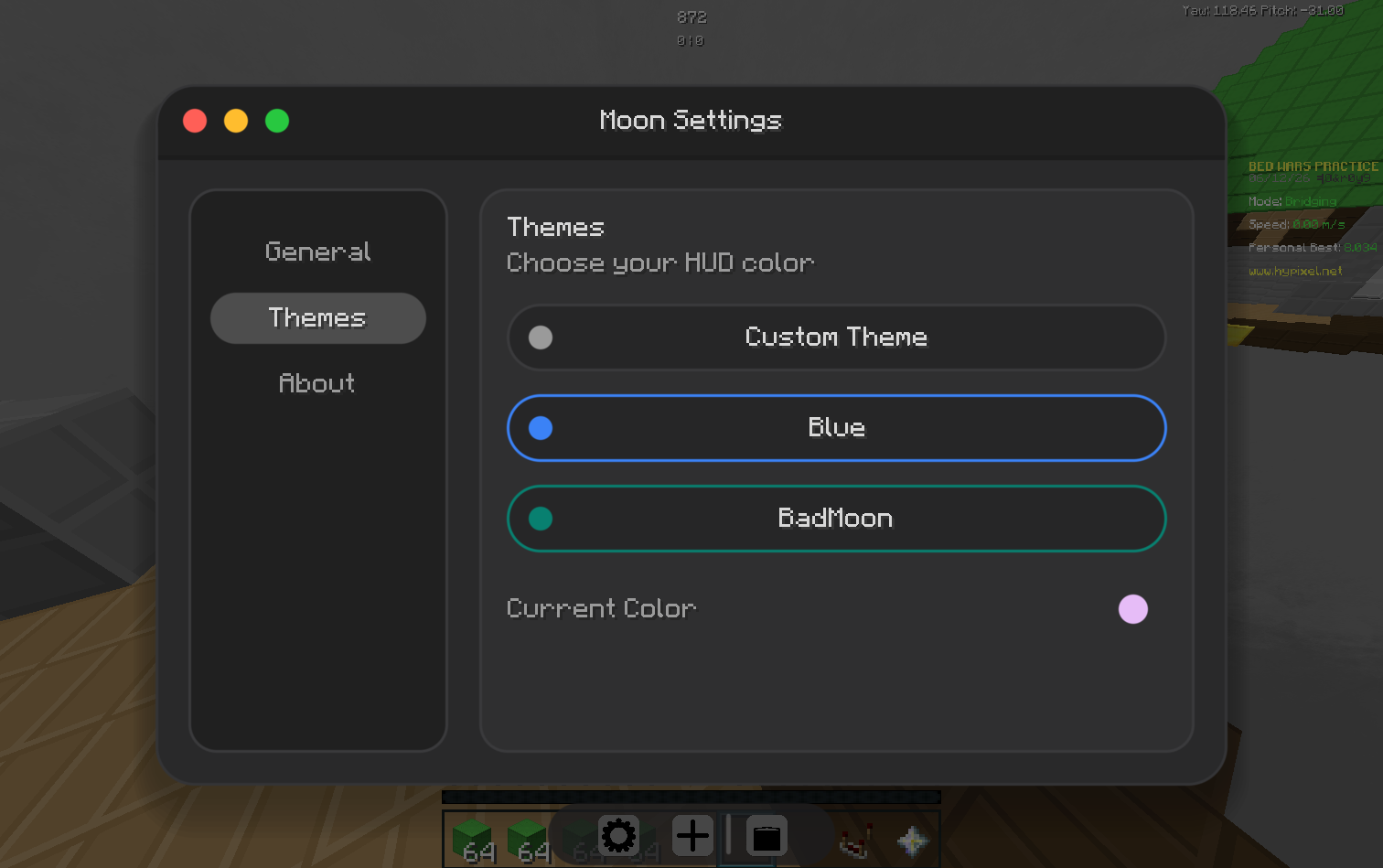Click the 'Mode: Bridging' scoreboard line

(x=1292, y=201)
